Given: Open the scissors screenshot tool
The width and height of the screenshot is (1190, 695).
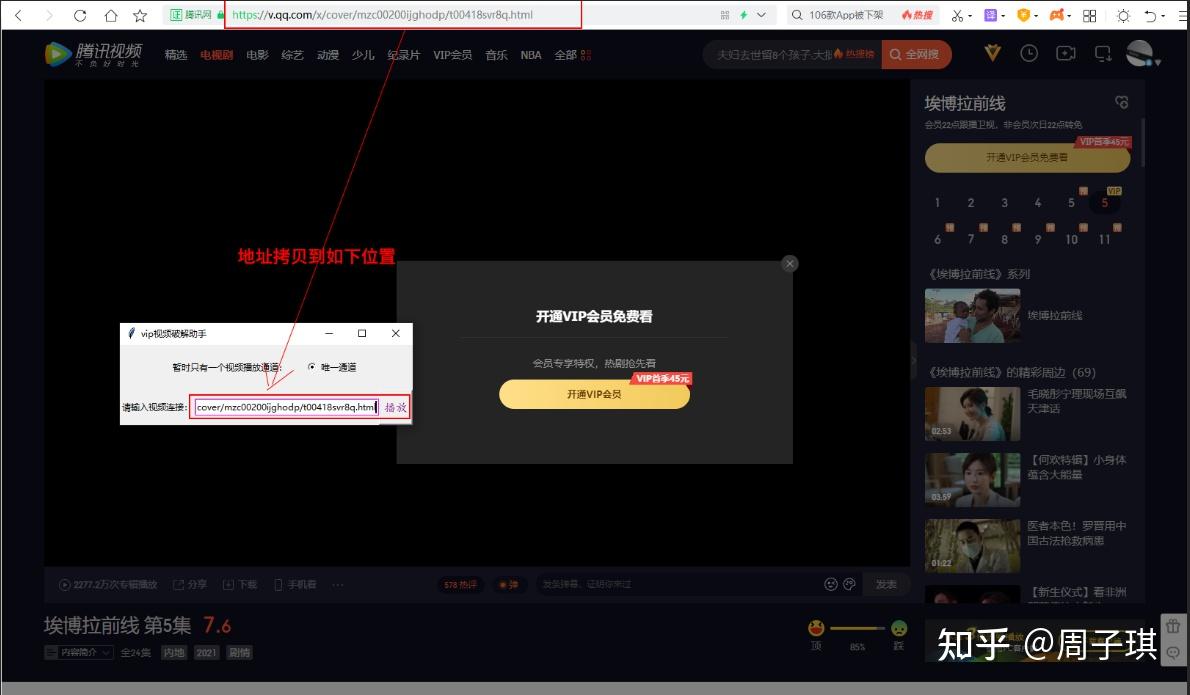Looking at the screenshot, I should [x=957, y=15].
